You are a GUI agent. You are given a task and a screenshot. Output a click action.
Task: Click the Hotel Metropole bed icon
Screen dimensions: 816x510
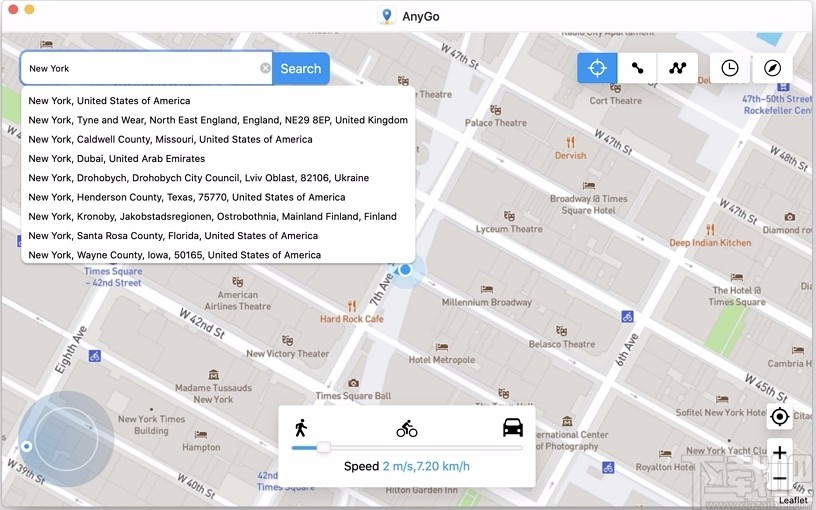click(442, 347)
